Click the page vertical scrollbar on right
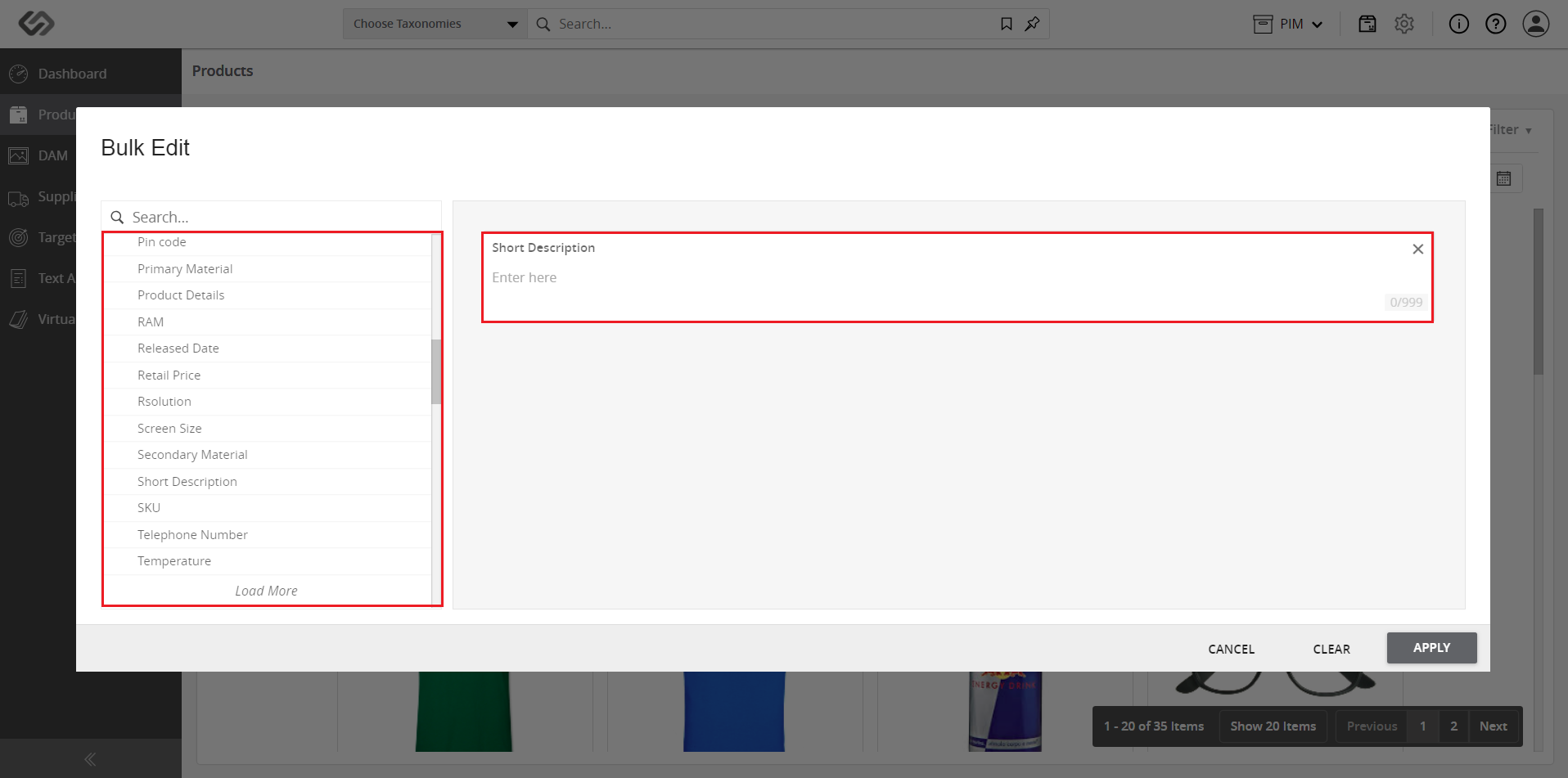 pos(1539,291)
